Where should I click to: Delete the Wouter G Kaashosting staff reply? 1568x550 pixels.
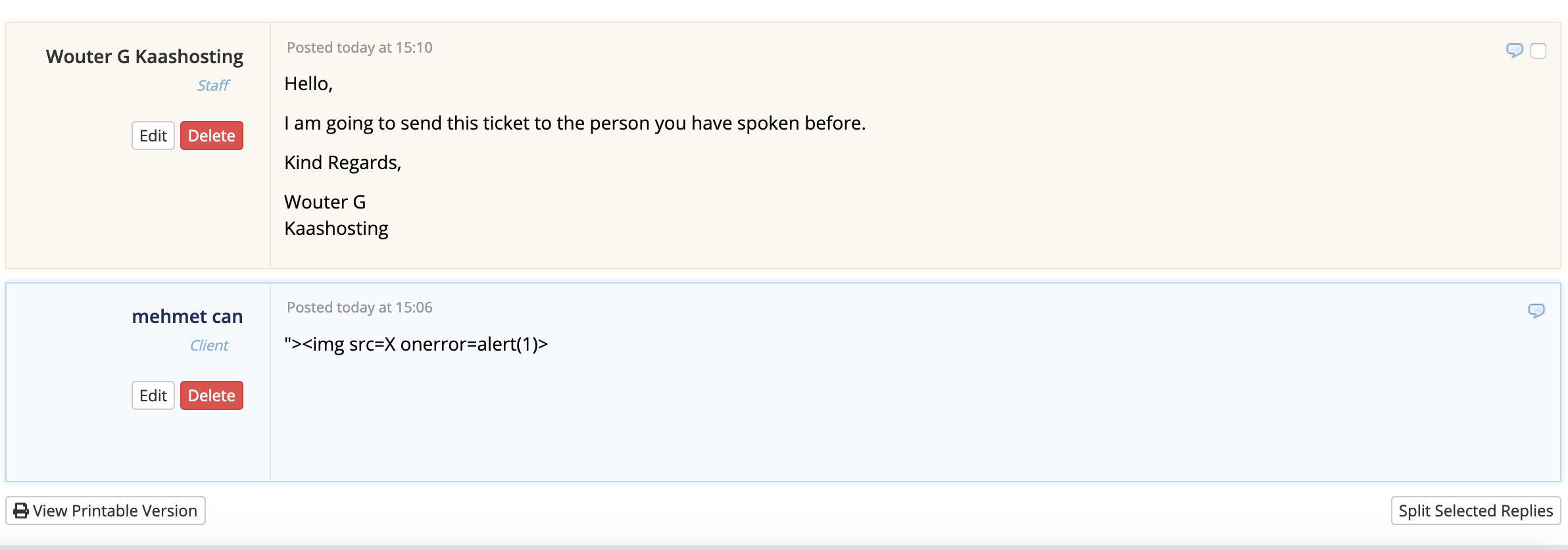[212, 136]
